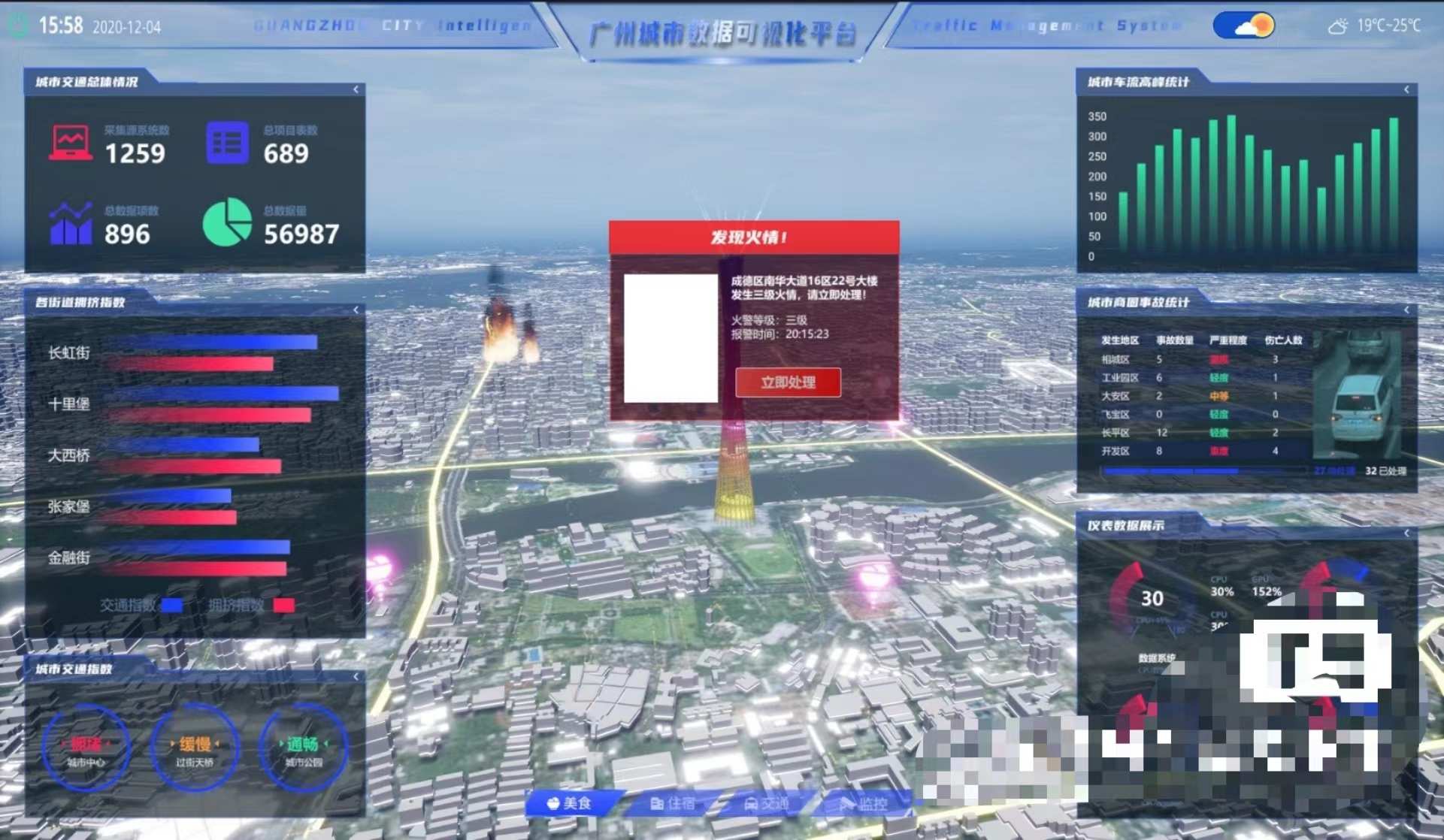Click the 19°C~25°C temperature text

[x=1389, y=26]
